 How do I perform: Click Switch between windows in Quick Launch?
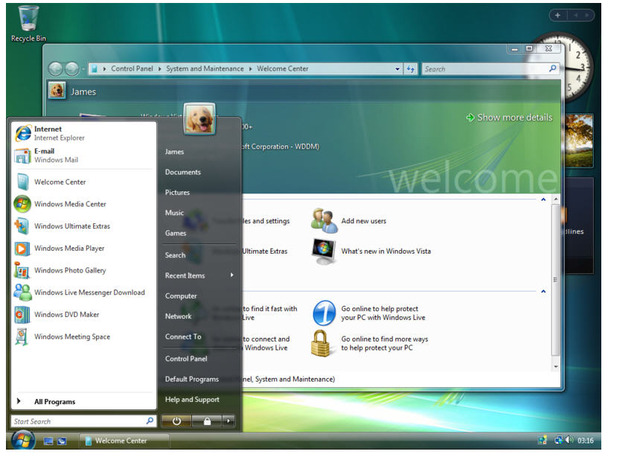[x=62, y=441]
